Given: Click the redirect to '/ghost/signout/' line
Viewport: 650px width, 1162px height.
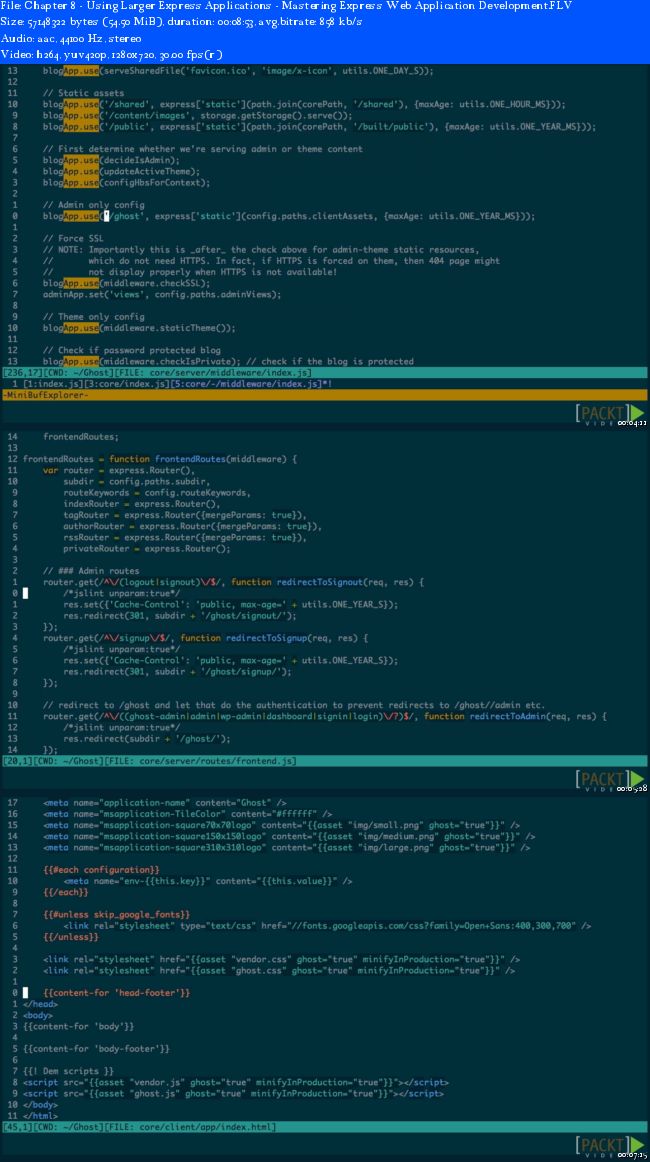Looking at the screenshot, I should (x=179, y=615).
